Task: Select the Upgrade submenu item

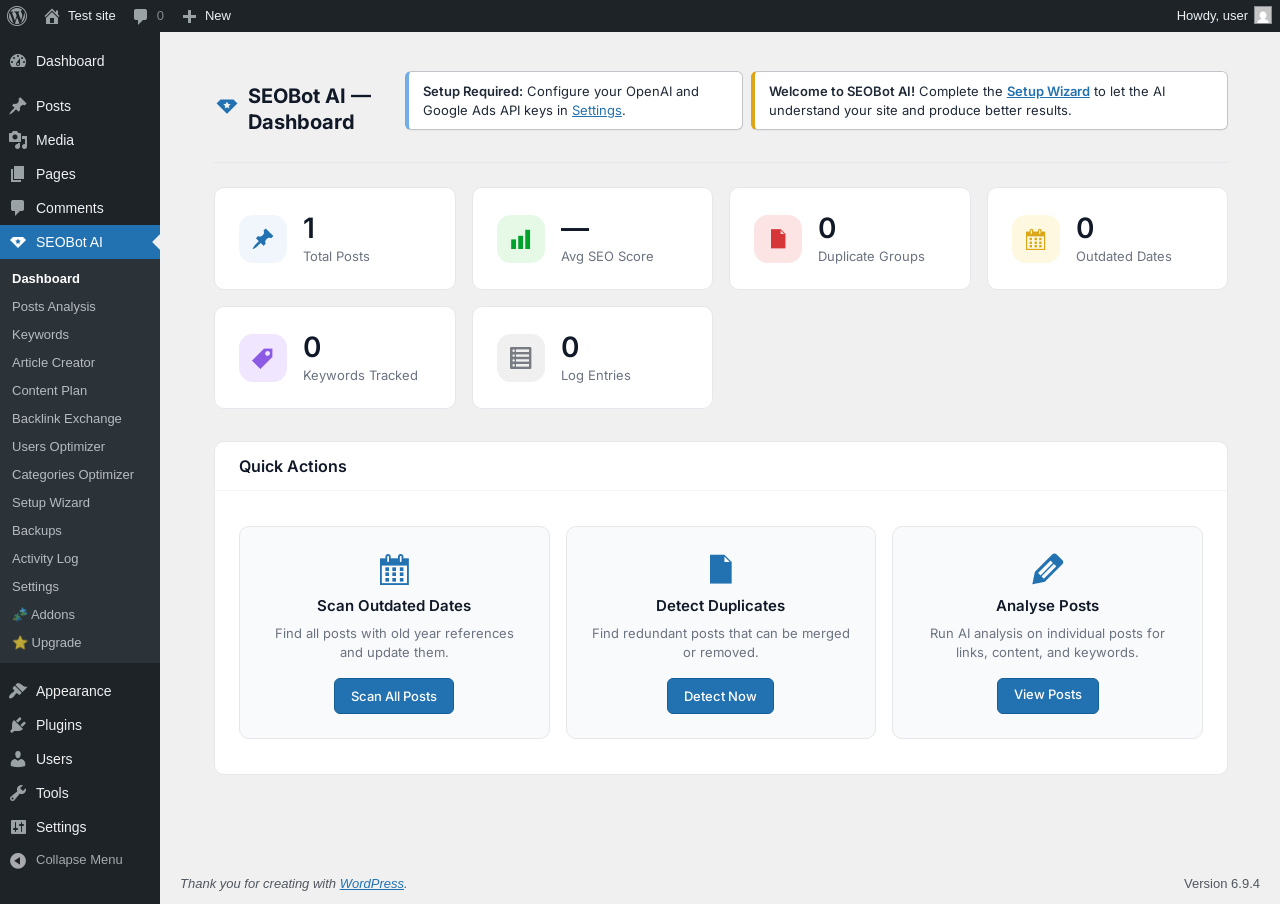Action: 47,643
